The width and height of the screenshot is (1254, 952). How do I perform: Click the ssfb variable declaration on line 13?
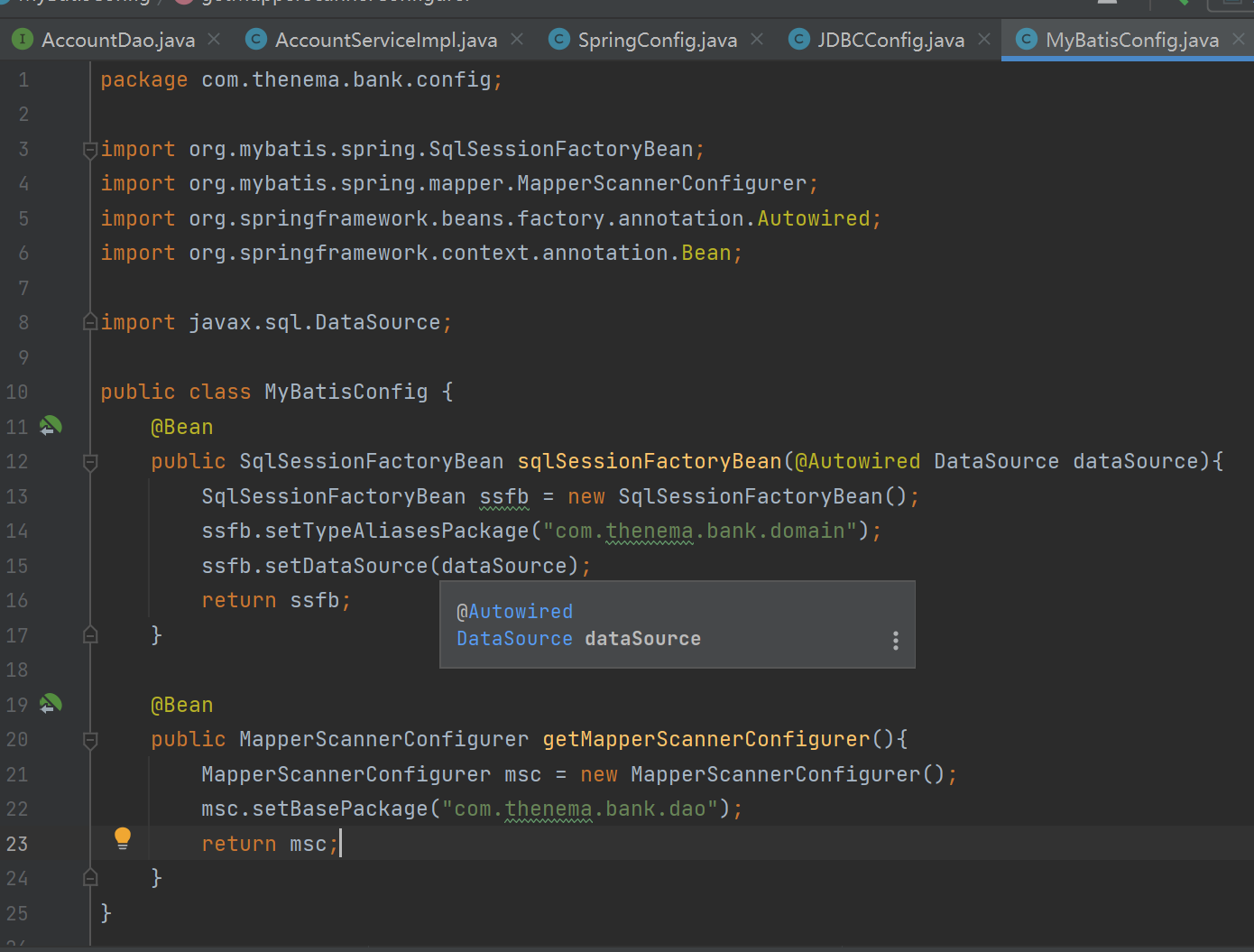point(504,496)
